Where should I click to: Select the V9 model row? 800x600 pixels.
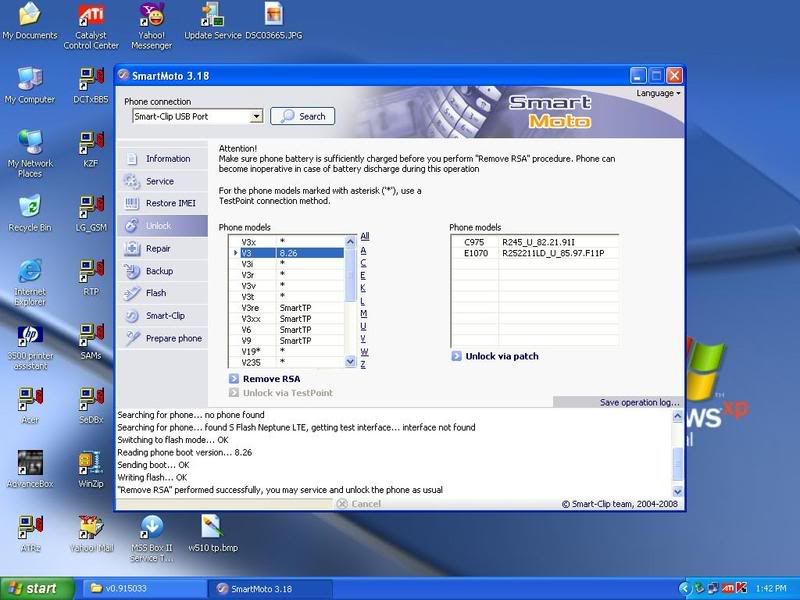(x=287, y=340)
